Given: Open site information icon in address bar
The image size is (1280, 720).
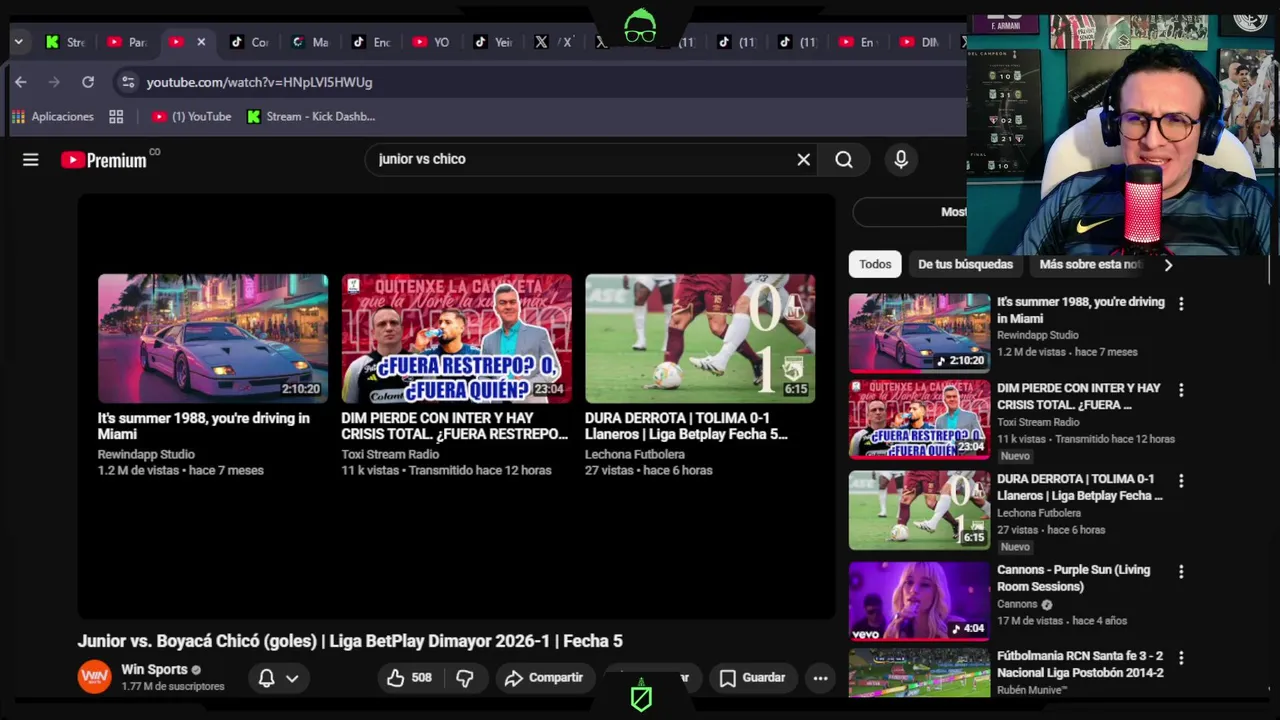Looking at the screenshot, I should pyautogui.click(x=126, y=82).
